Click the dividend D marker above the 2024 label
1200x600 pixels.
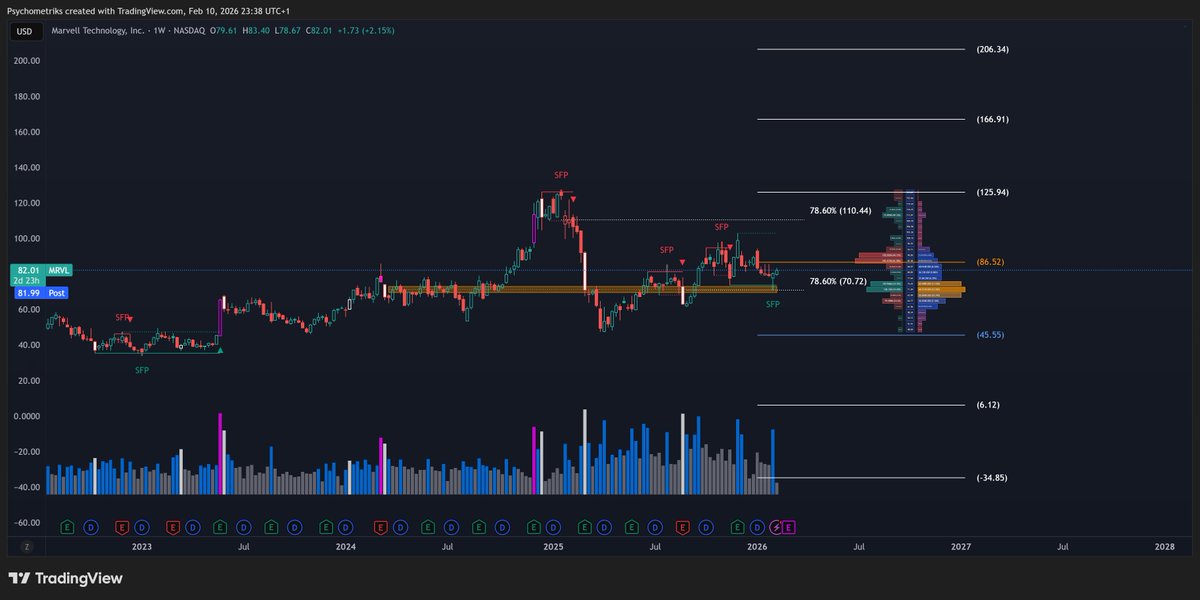345,527
